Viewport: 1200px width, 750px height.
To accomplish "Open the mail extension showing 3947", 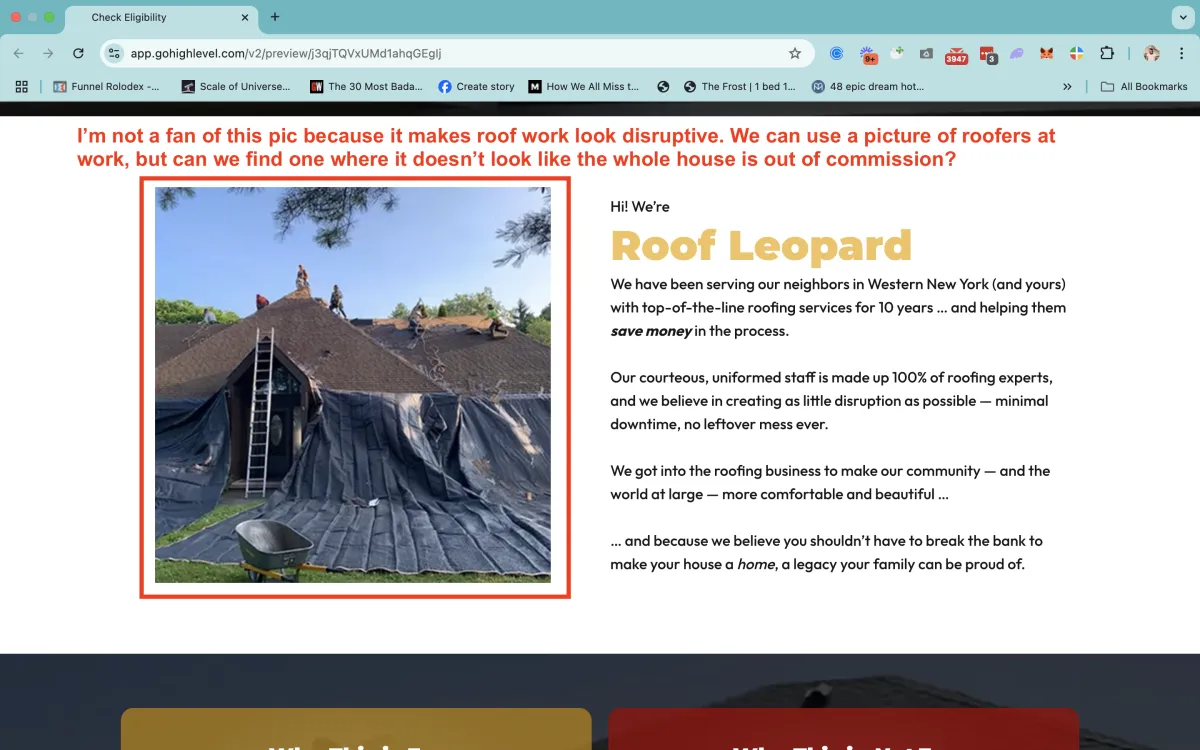I will coord(957,55).
